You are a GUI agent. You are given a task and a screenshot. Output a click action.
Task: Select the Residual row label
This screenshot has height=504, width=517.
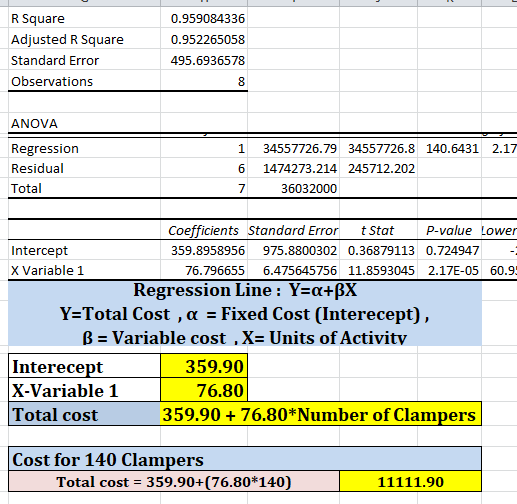(x=37, y=169)
